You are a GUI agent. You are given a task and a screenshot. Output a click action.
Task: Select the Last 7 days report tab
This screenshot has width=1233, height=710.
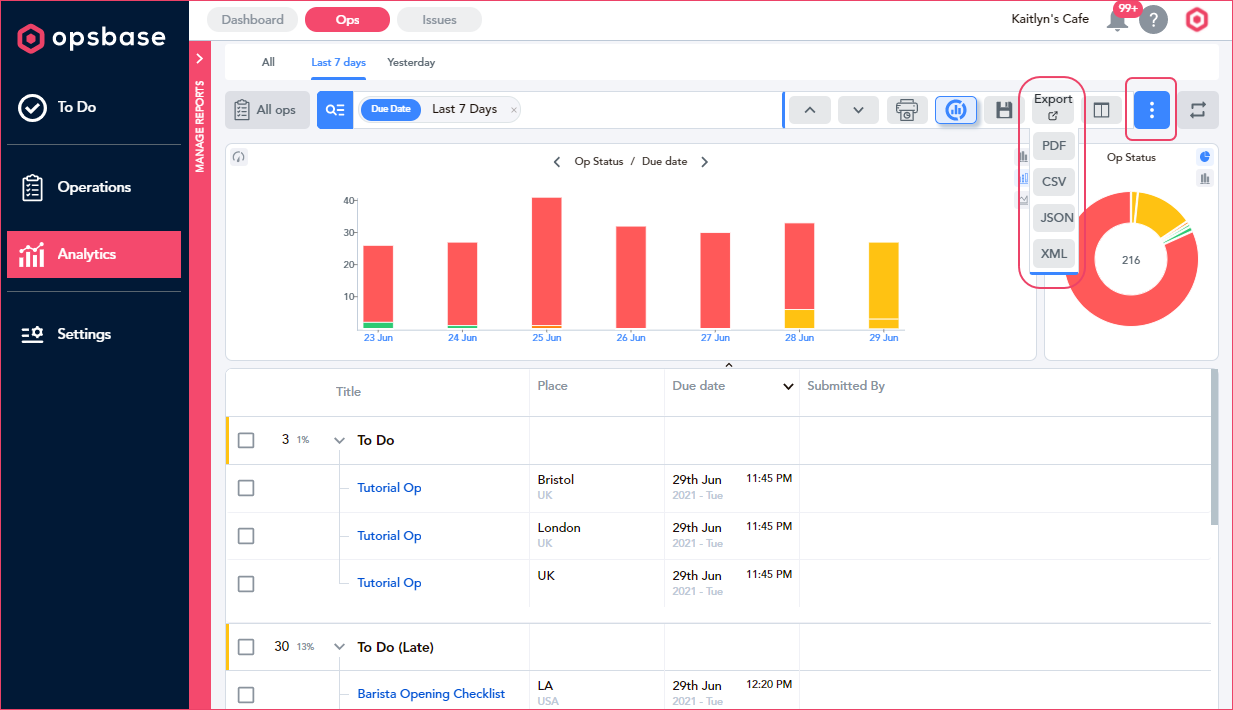point(338,62)
